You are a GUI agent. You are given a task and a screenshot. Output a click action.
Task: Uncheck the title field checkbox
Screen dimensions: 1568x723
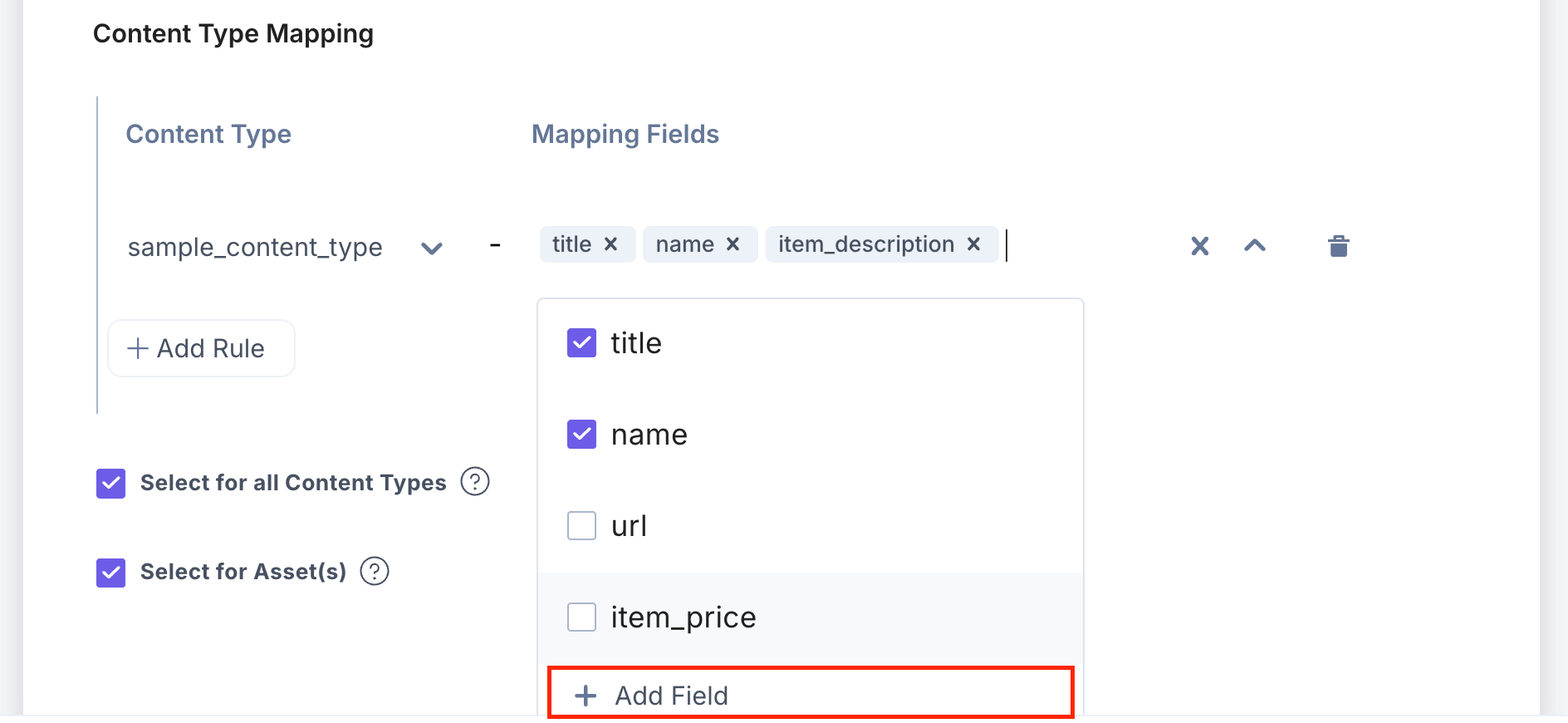click(x=581, y=343)
